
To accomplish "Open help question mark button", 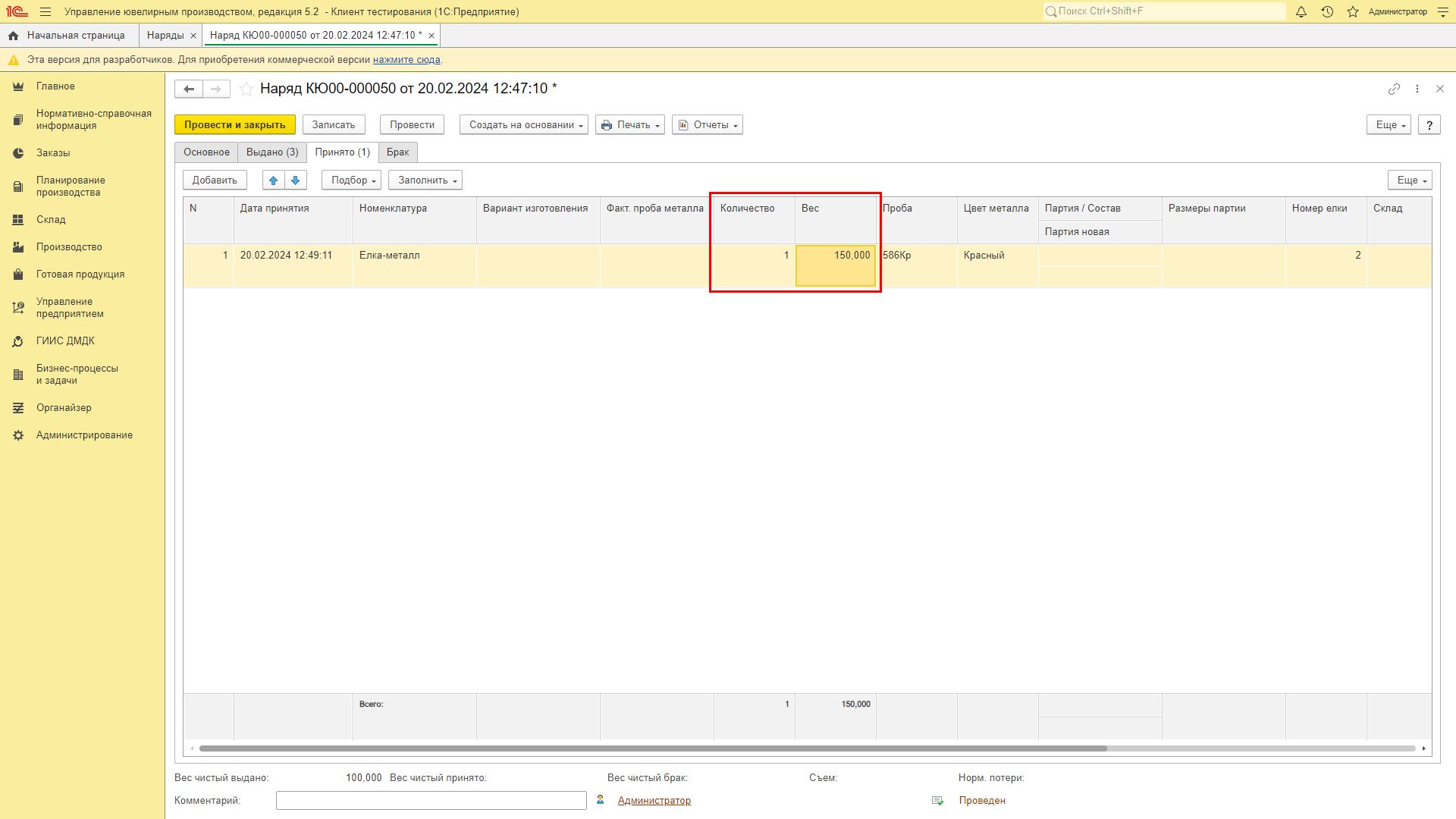I will (1429, 125).
